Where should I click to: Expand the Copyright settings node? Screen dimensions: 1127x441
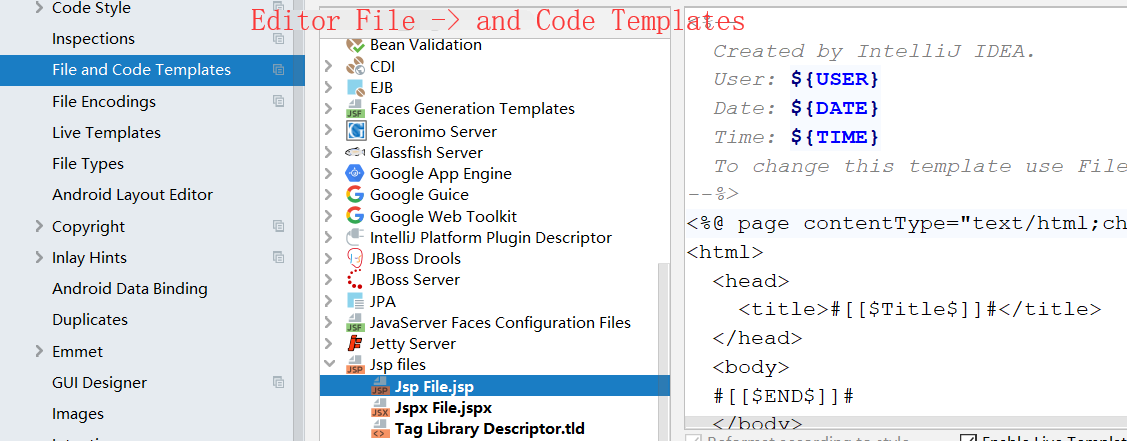[x=39, y=226]
